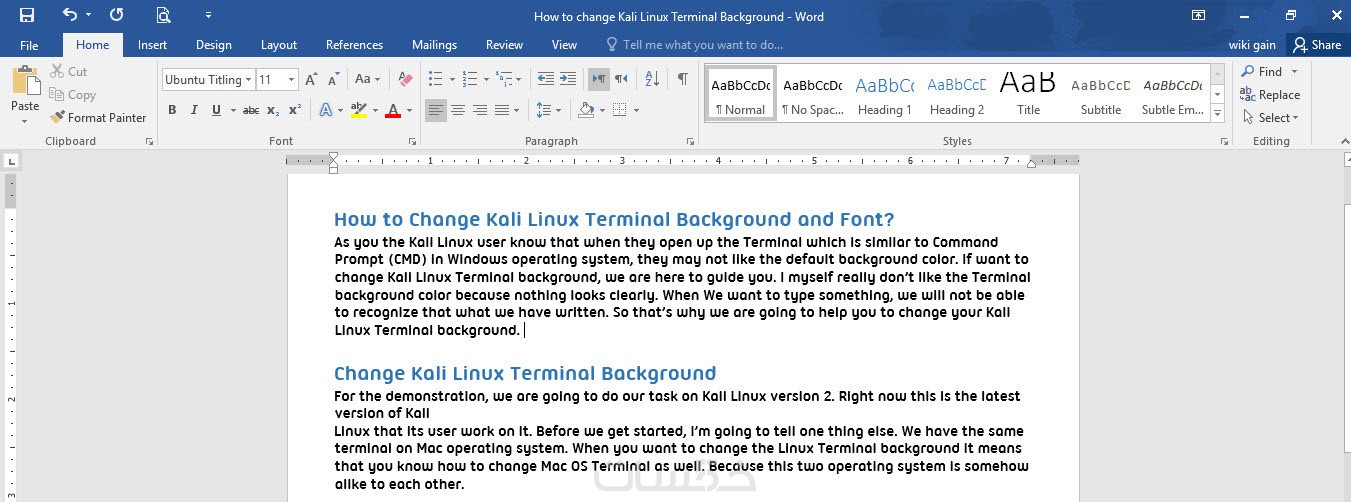Expand the Styles gallery more arrow

1217,115
